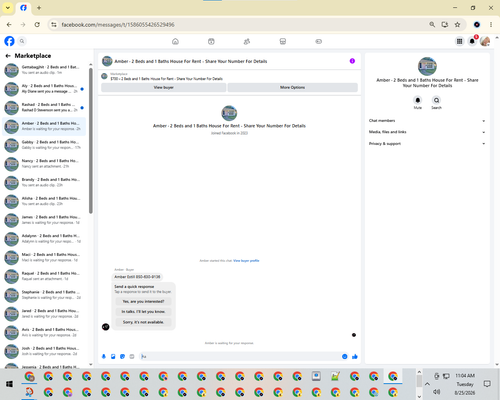Click the Chrome address bar URL
The height and width of the screenshot is (400, 500).
[x=118, y=25]
